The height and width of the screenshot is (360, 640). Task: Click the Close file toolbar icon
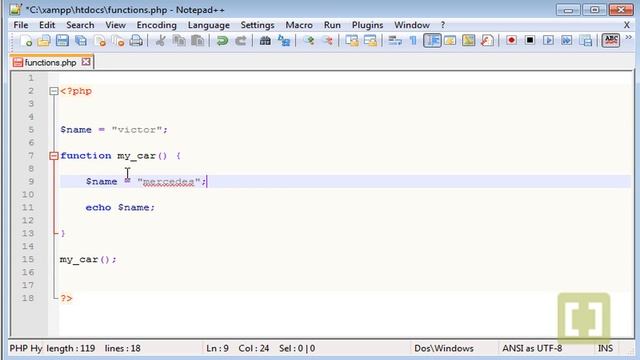coord(100,40)
